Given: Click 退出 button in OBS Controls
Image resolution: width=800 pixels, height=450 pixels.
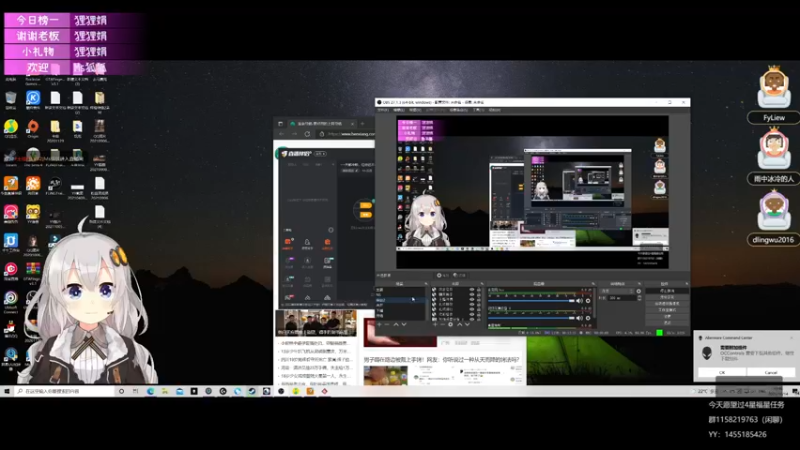Looking at the screenshot, I should click(667, 322).
